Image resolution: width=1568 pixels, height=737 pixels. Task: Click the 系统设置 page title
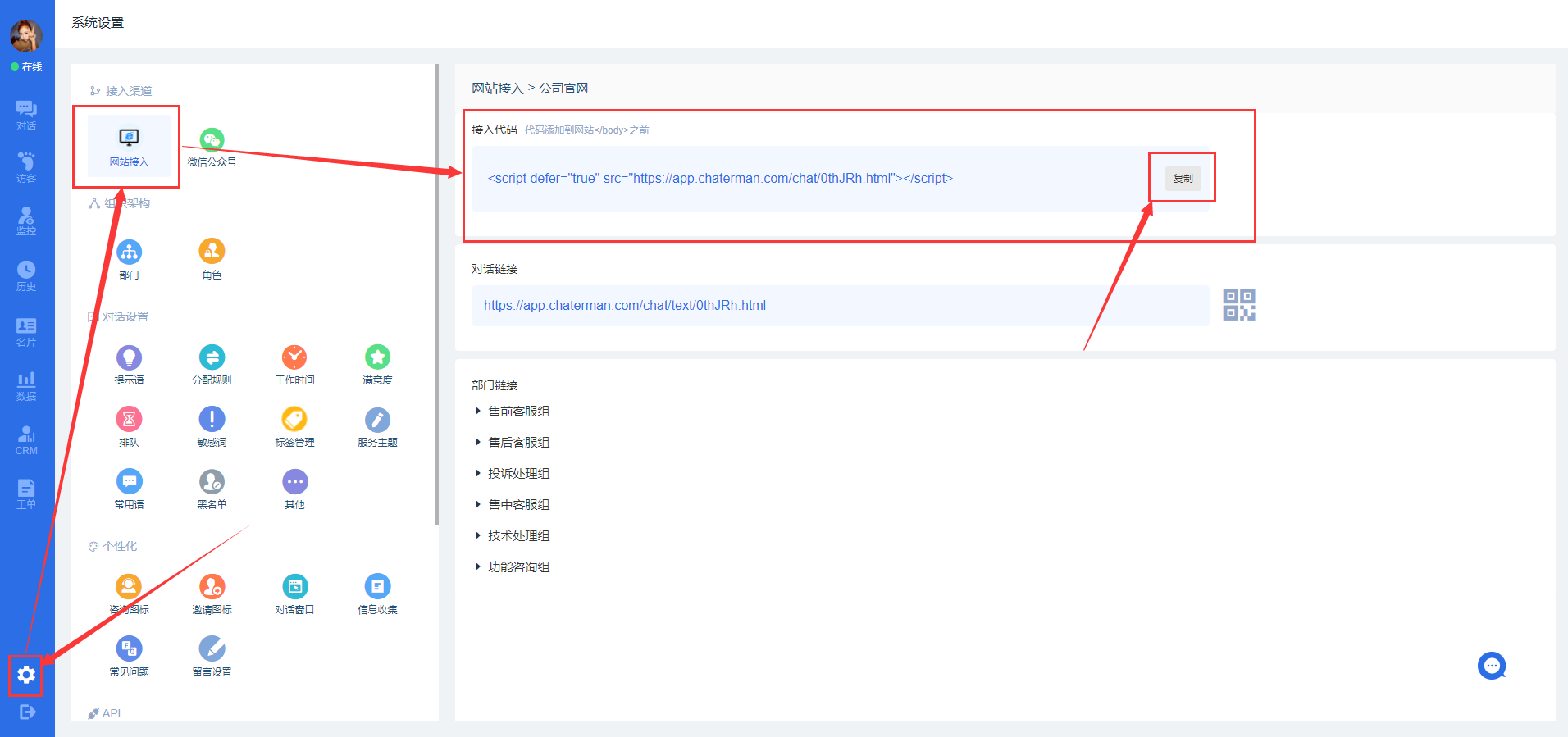pos(98,23)
